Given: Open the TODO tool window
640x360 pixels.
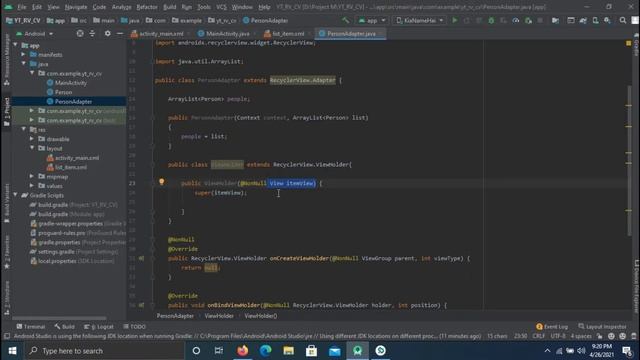Looking at the screenshot, I should coord(134,327).
